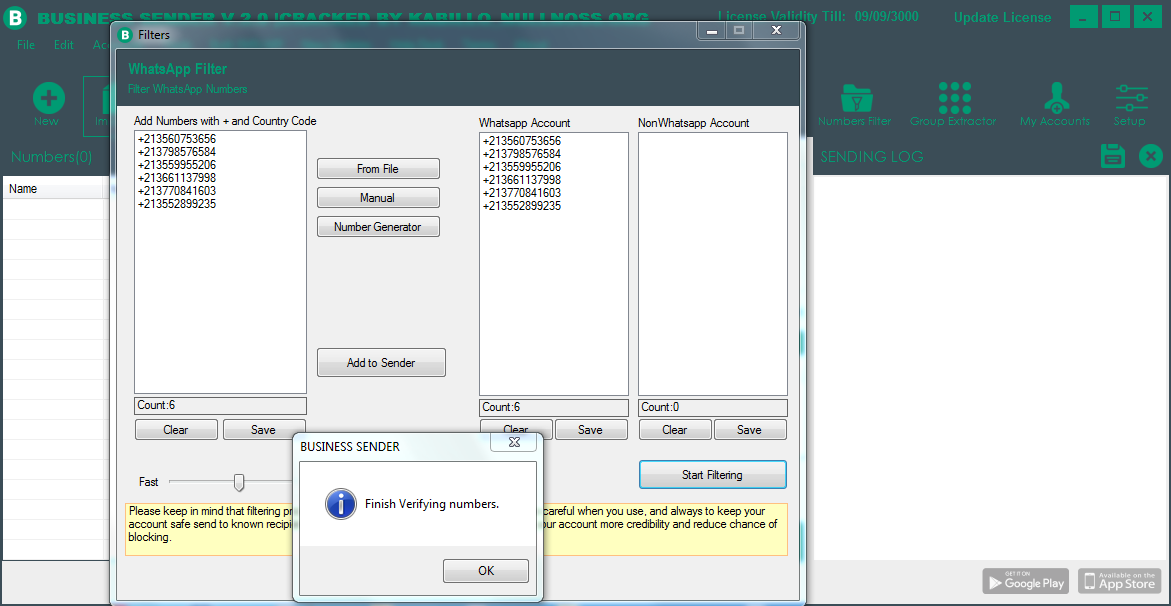
Task: Click the Filters dialog title B icon
Action: 125,34
